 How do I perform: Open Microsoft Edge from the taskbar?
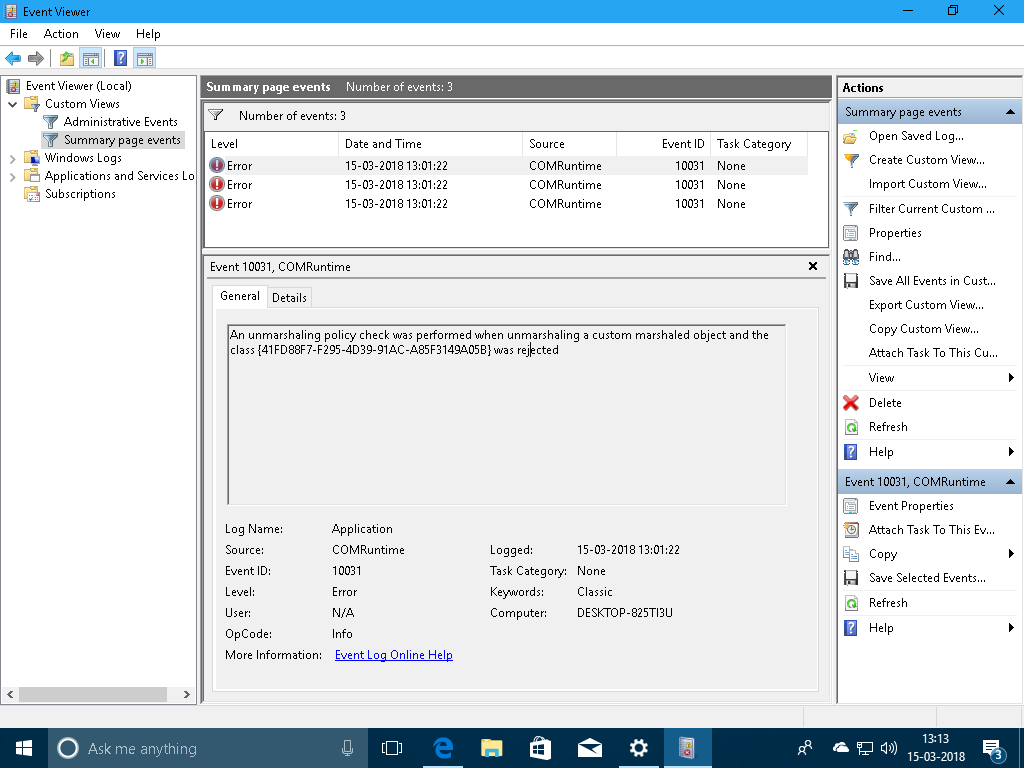point(443,748)
